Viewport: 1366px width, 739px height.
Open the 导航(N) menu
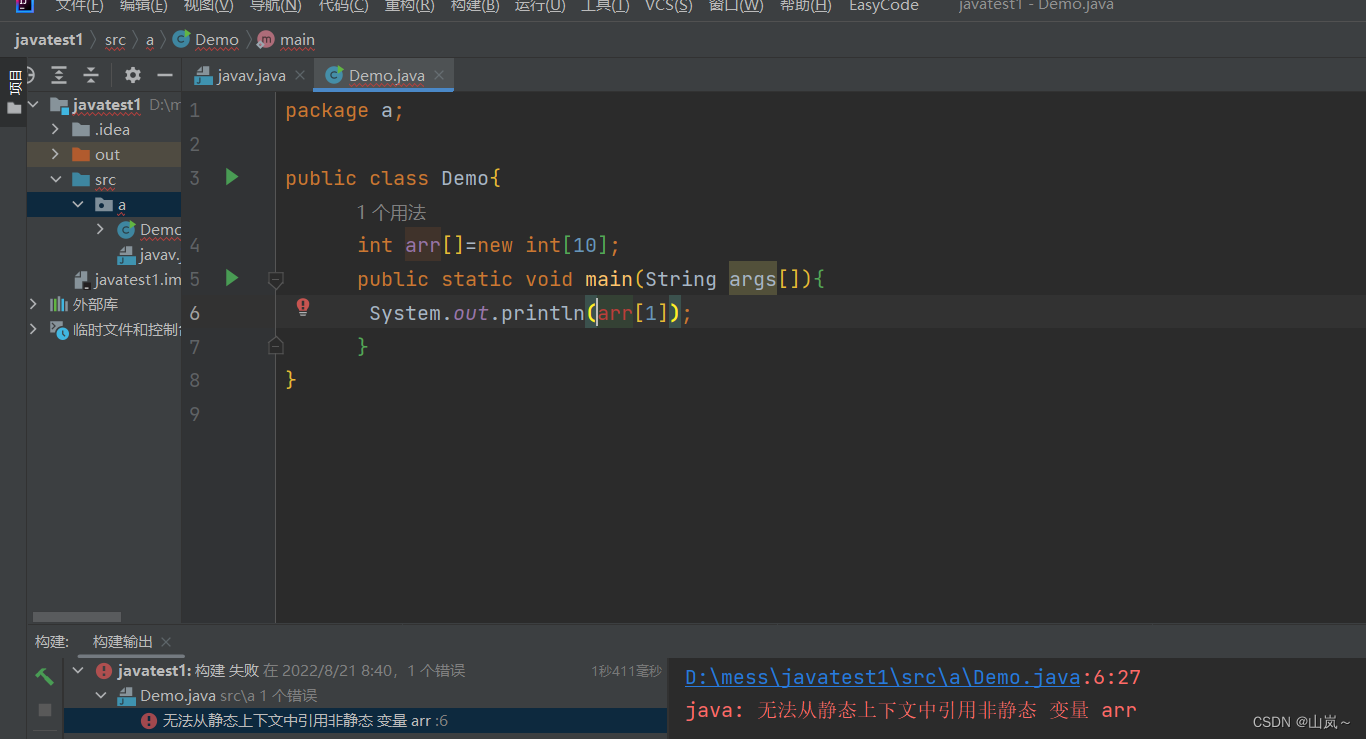[x=275, y=6]
